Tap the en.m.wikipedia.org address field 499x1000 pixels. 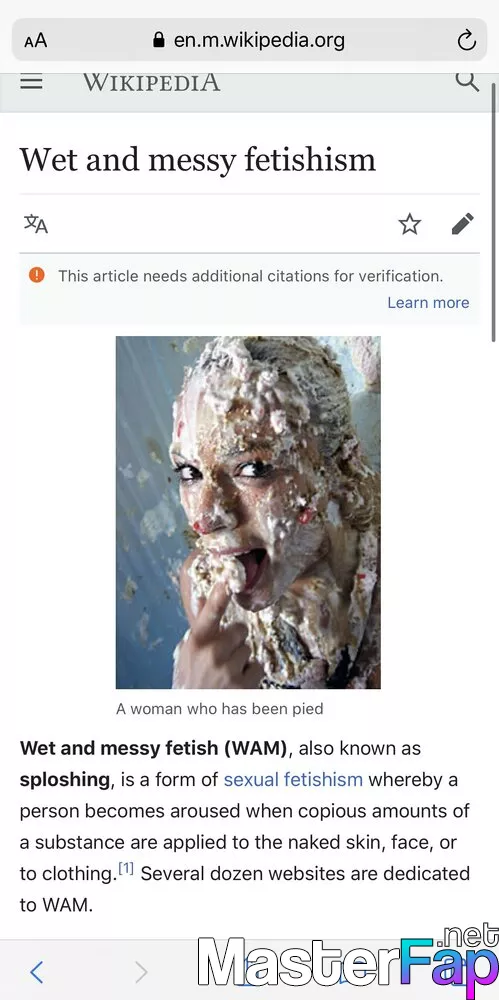point(250,41)
